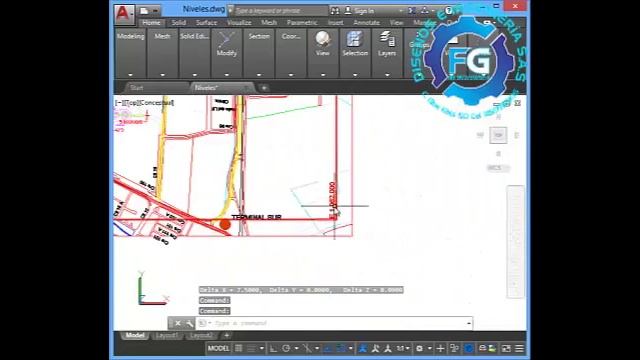
Task: Switch to the Layout1 tab
Action: coord(167,336)
